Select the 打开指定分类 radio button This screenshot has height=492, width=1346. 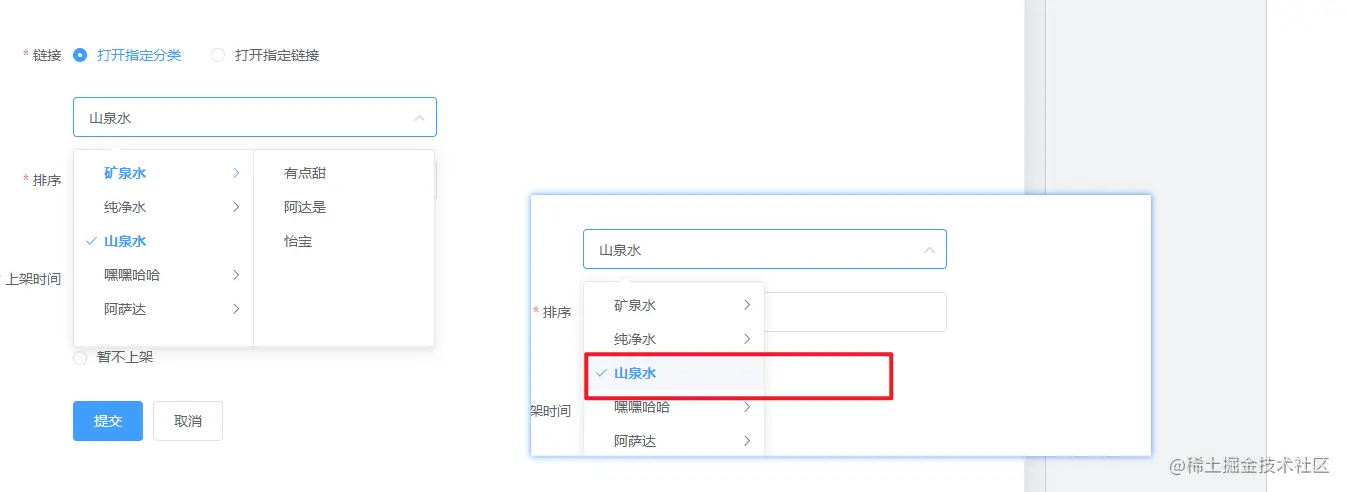click(80, 55)
